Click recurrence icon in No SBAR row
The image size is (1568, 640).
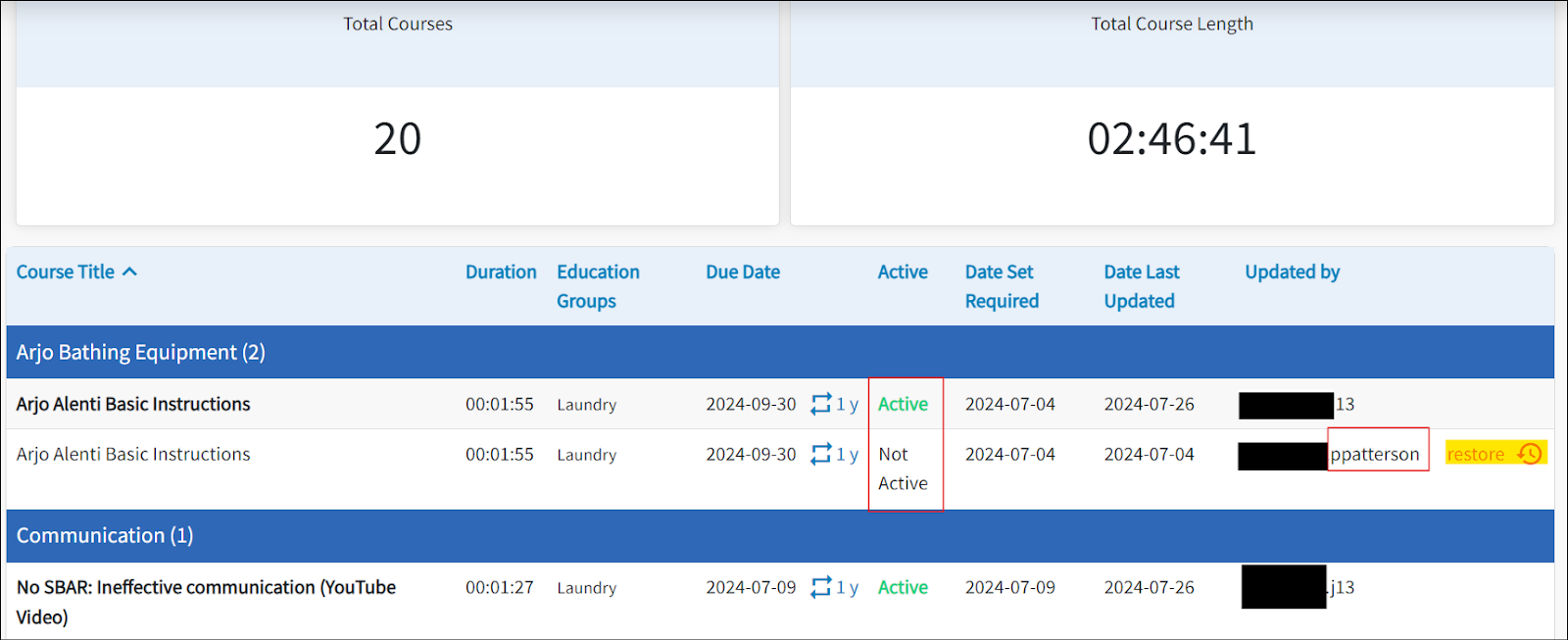coord(820,587)
